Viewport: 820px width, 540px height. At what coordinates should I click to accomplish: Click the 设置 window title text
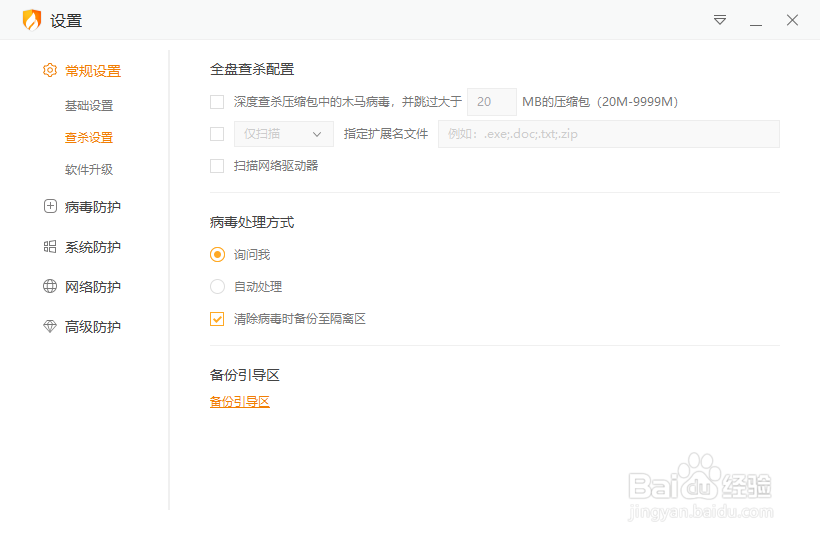66,21
